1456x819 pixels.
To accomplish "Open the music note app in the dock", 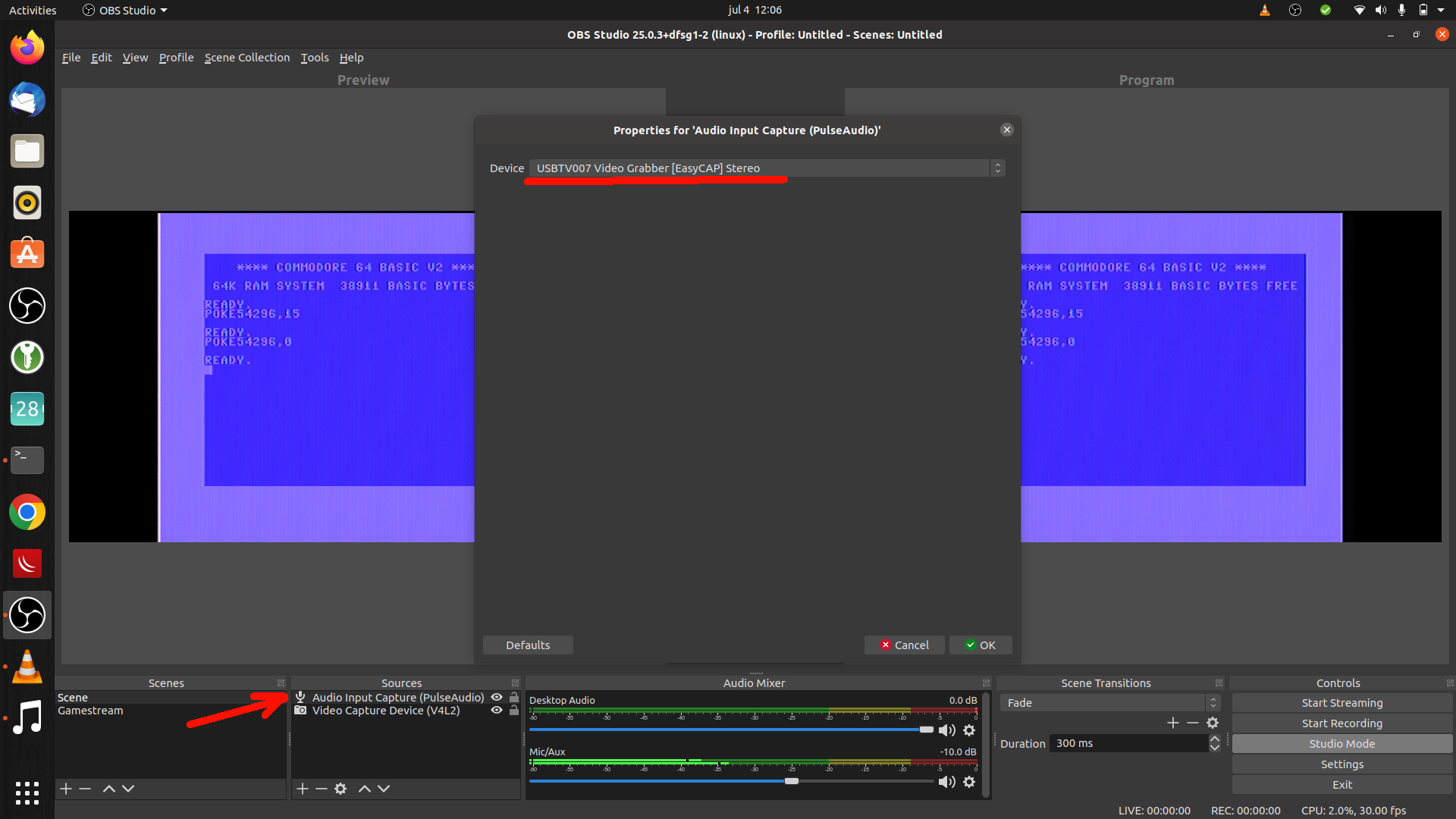I will click(x=27, y=718).
